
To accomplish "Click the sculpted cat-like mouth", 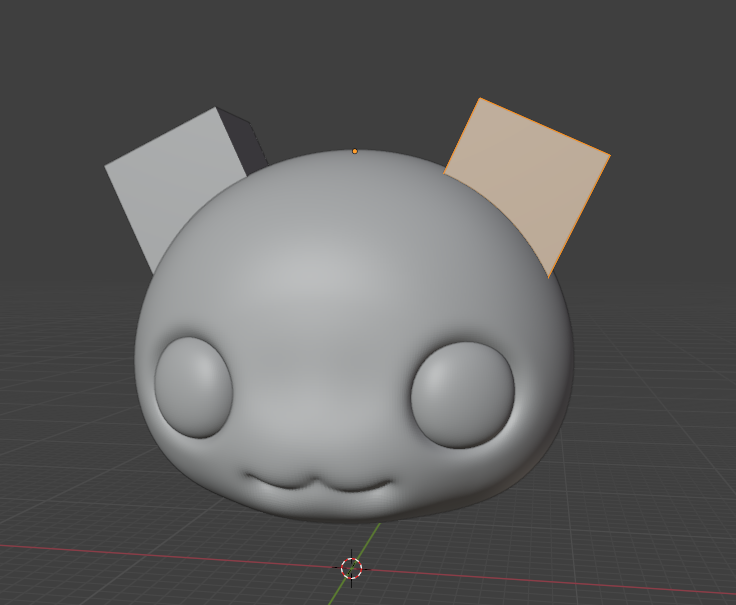I will tap(317, 485).
